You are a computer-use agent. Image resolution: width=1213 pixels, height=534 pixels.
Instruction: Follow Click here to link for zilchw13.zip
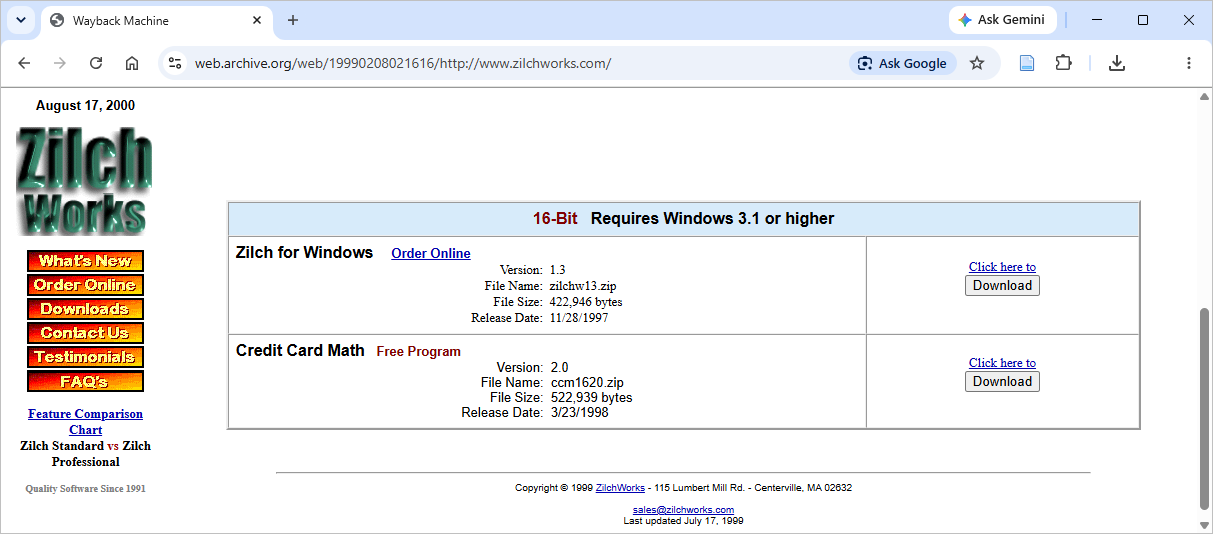1002,267
